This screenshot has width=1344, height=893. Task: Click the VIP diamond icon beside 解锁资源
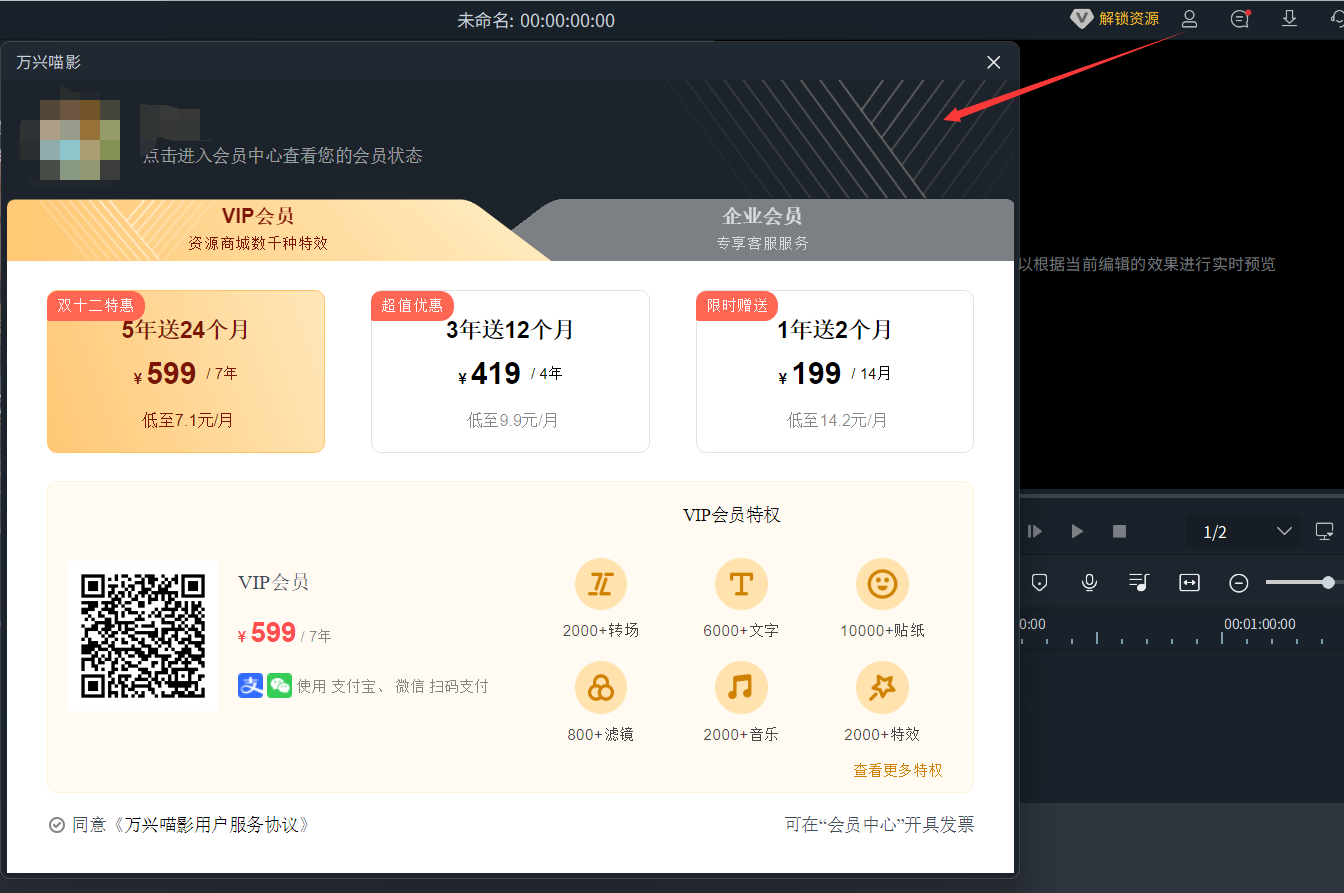(x=1081, y=19)
